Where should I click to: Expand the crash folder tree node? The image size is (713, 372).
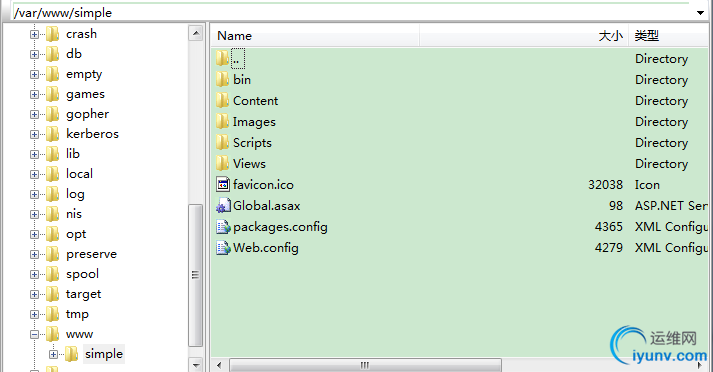point(35,34)
